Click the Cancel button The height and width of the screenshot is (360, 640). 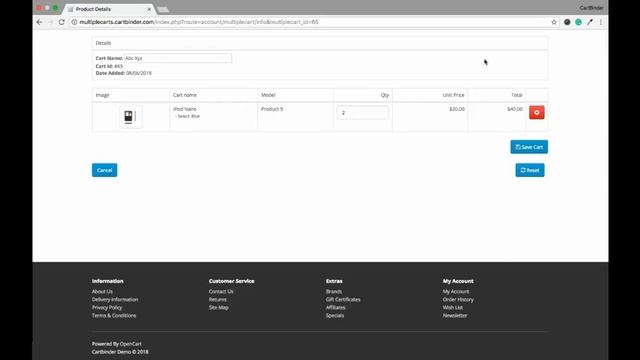[x=104, y=170]
